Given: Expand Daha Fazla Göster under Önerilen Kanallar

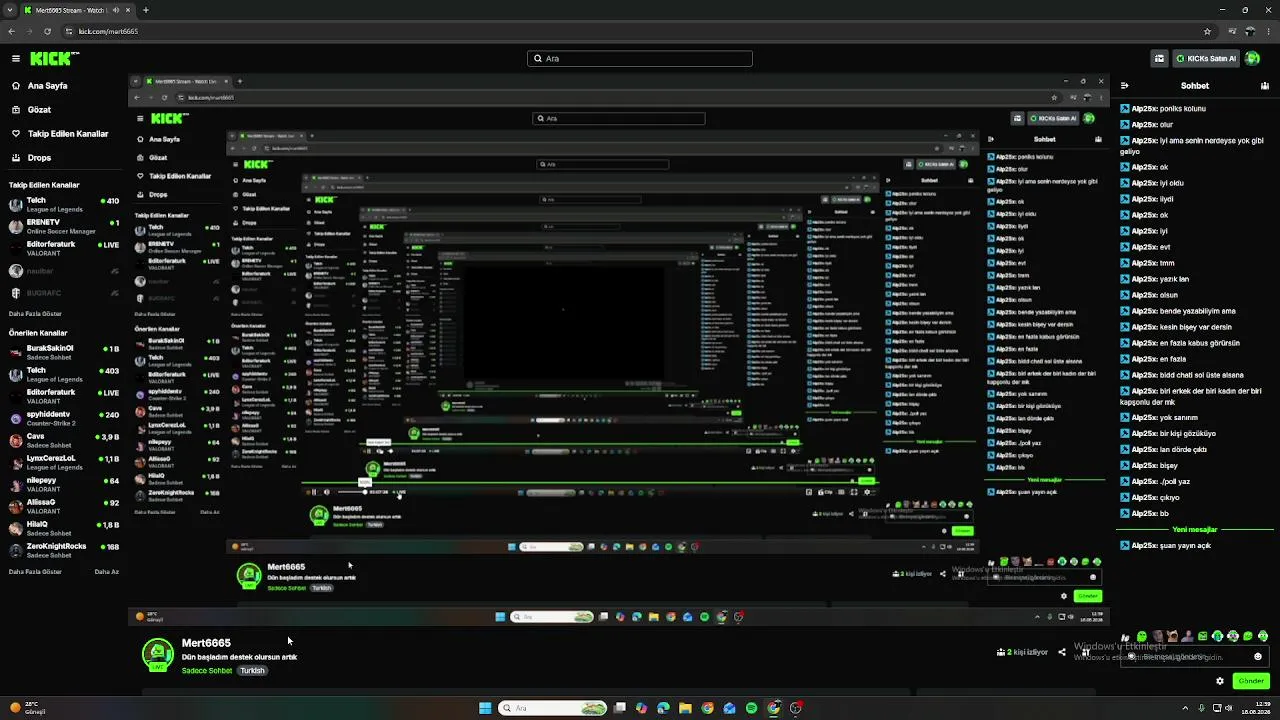Looking at the screenshot, I should click(35, 572).
